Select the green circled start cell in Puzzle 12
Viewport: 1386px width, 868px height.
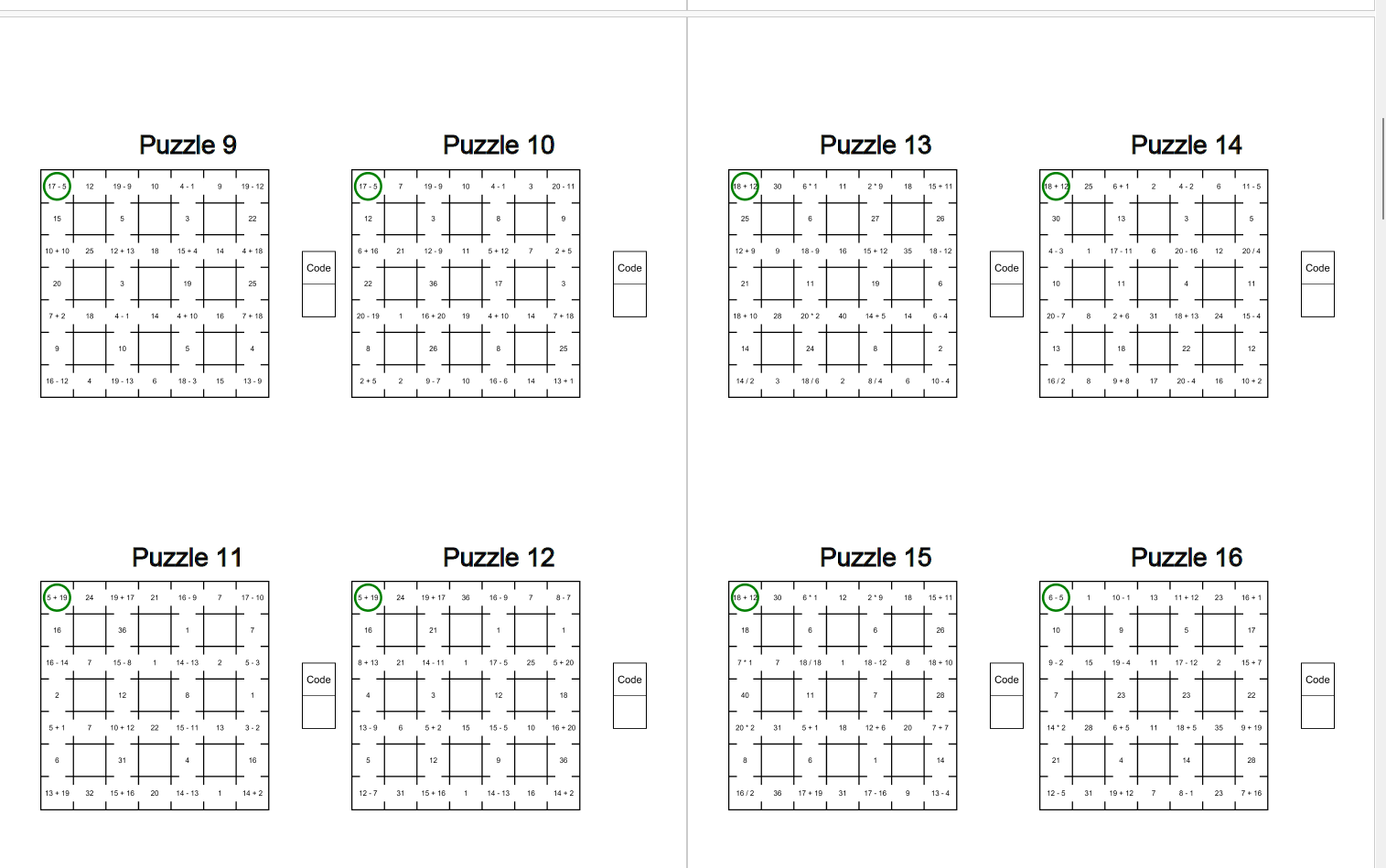(368, 597)
